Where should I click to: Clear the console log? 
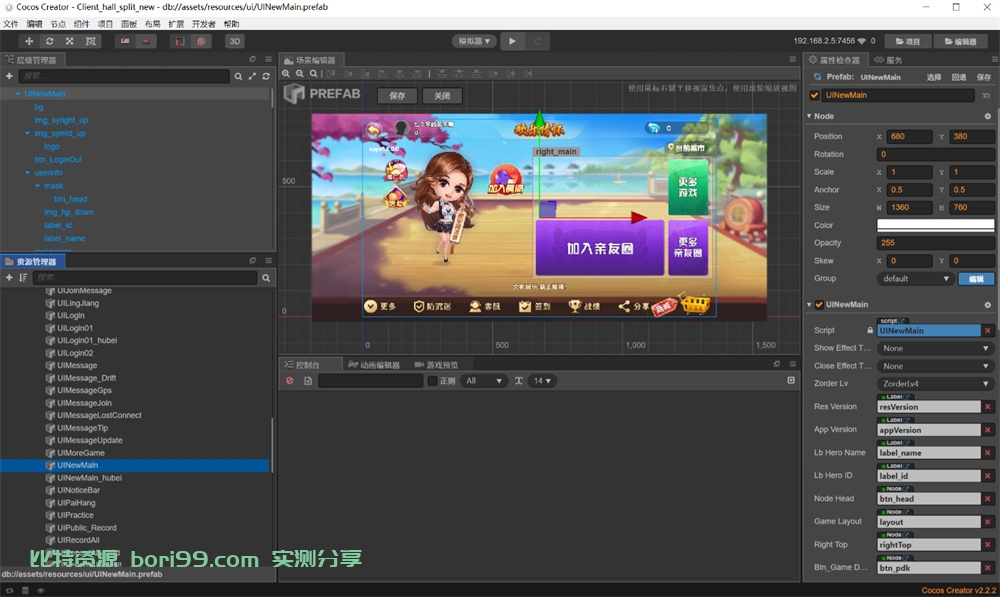290,381
